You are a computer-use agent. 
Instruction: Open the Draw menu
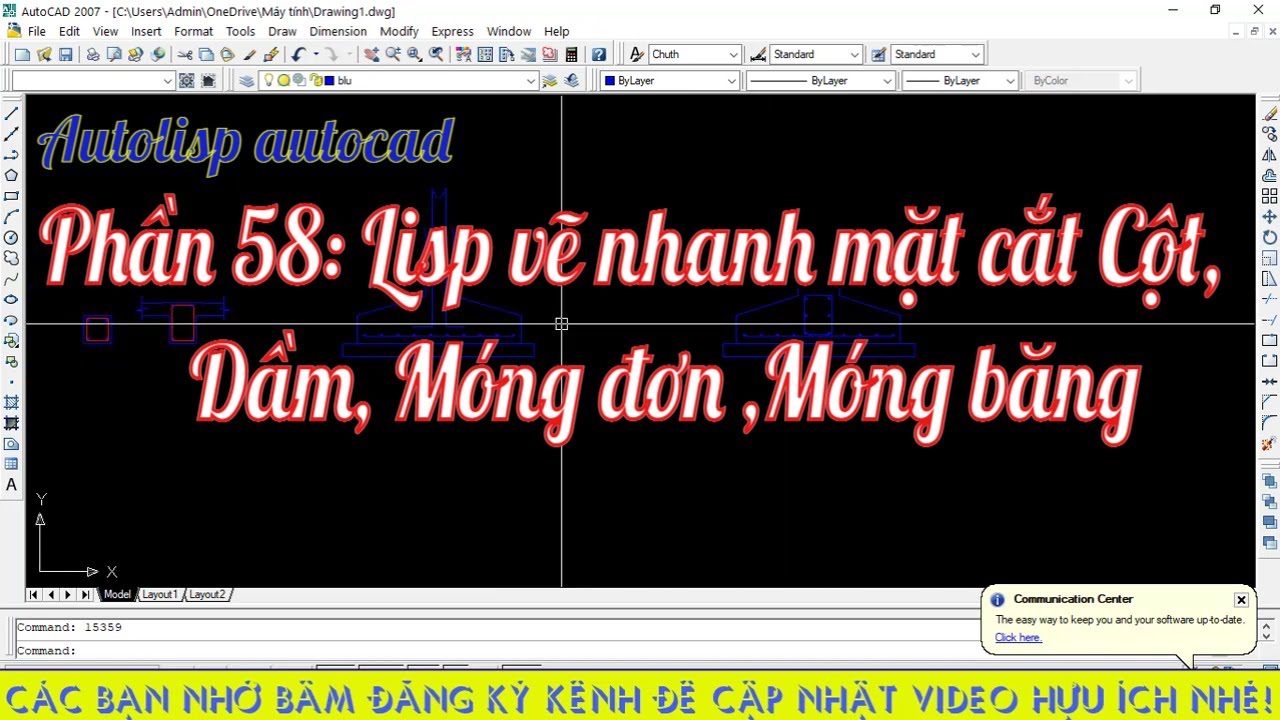[282, 31]
